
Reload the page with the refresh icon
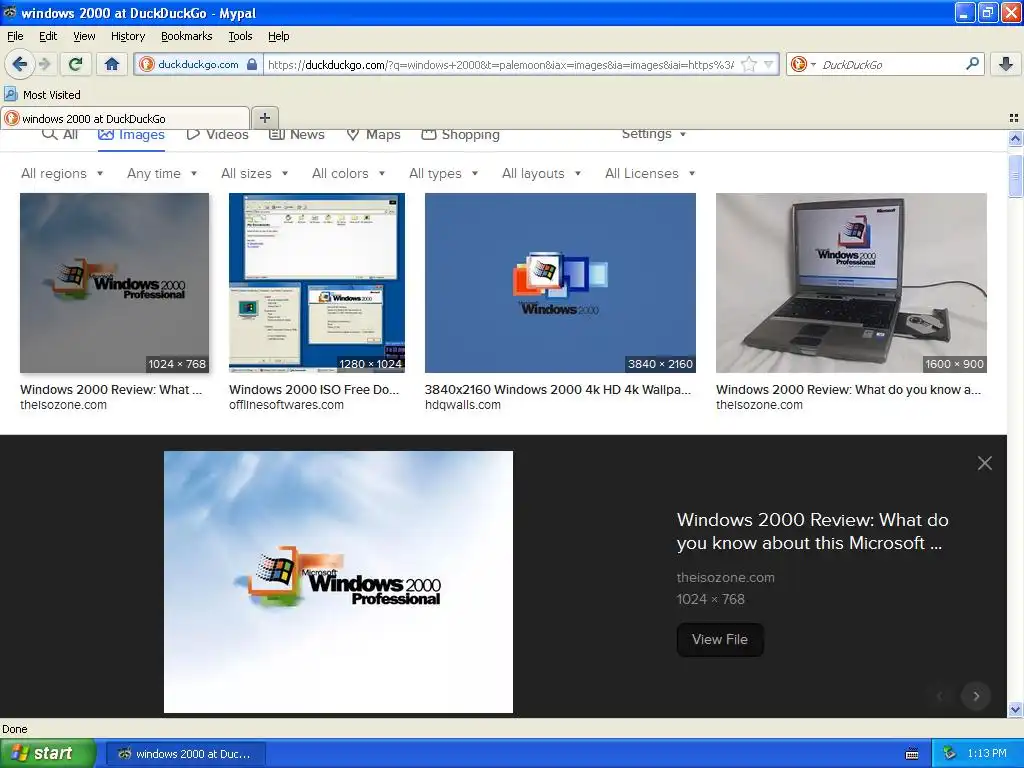(x=75, y=64)
